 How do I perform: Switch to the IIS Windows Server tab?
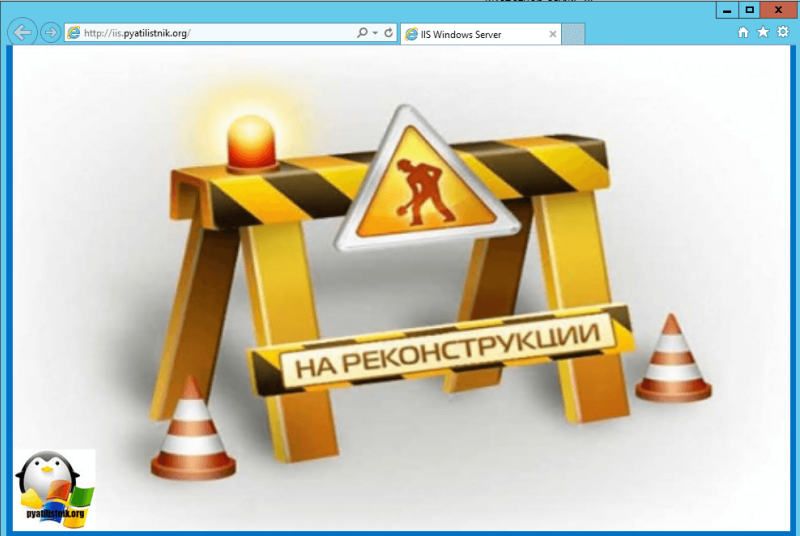[481, 34]
